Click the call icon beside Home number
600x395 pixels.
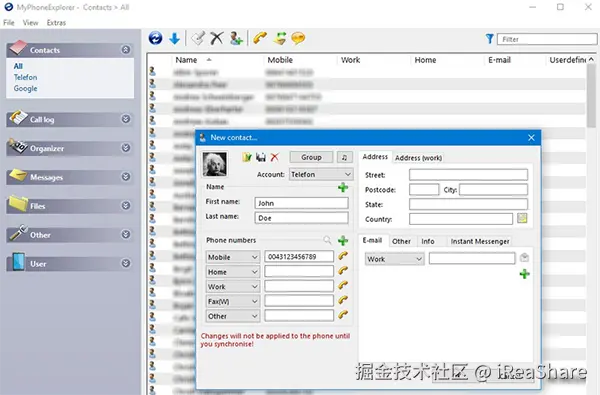pos(343,271)
